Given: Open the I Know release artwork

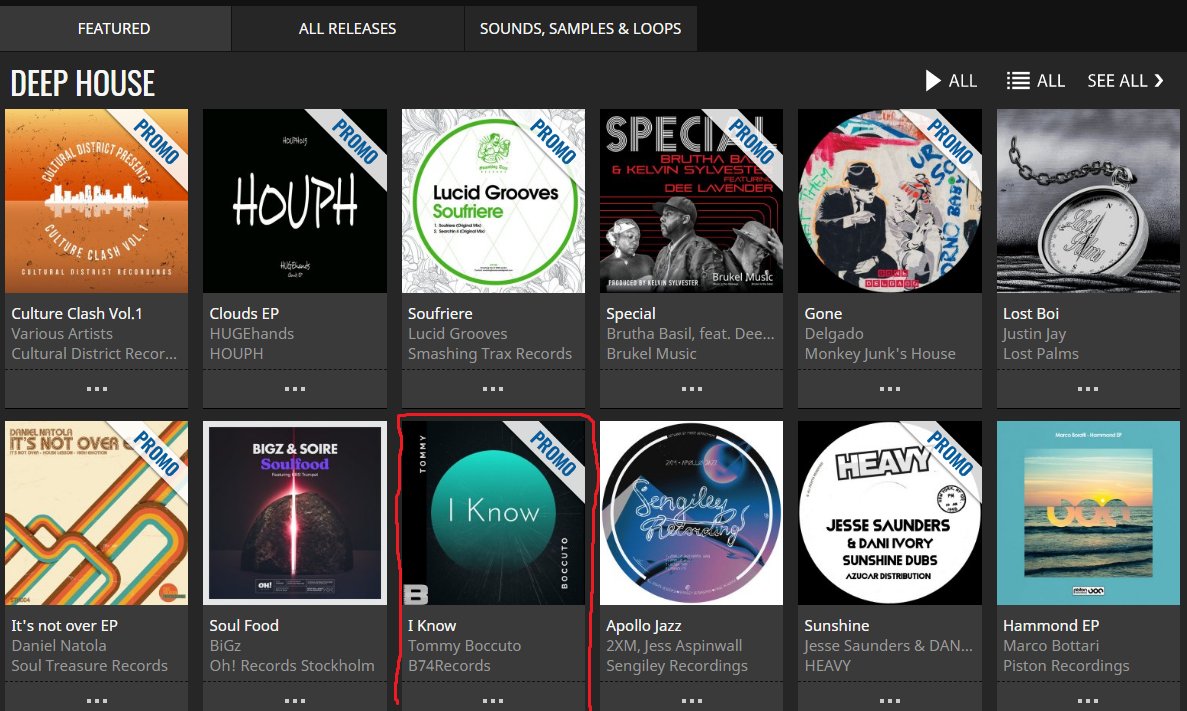Looking at the screenshot, I should [493, 512].
